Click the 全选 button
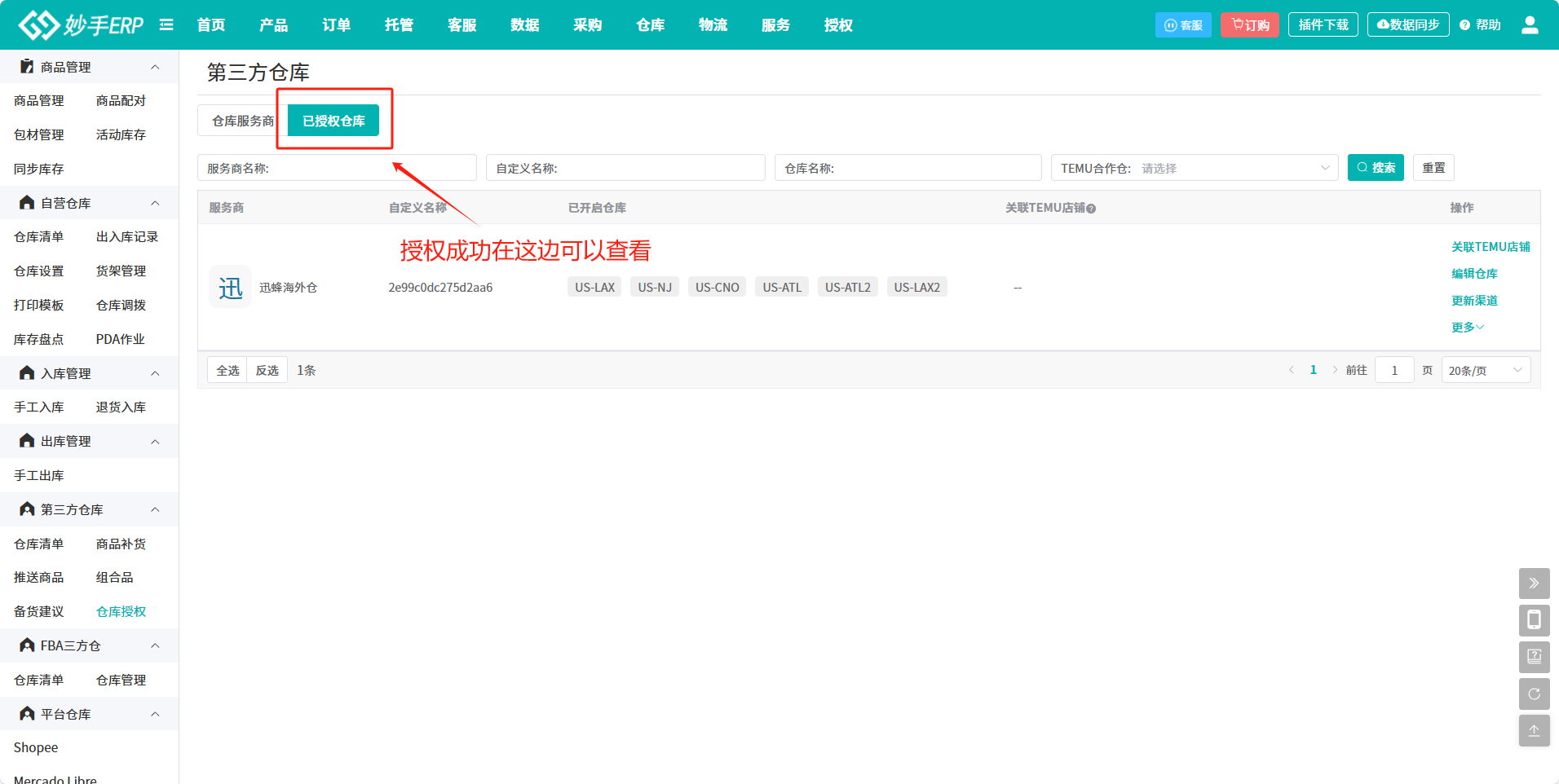 227,370
